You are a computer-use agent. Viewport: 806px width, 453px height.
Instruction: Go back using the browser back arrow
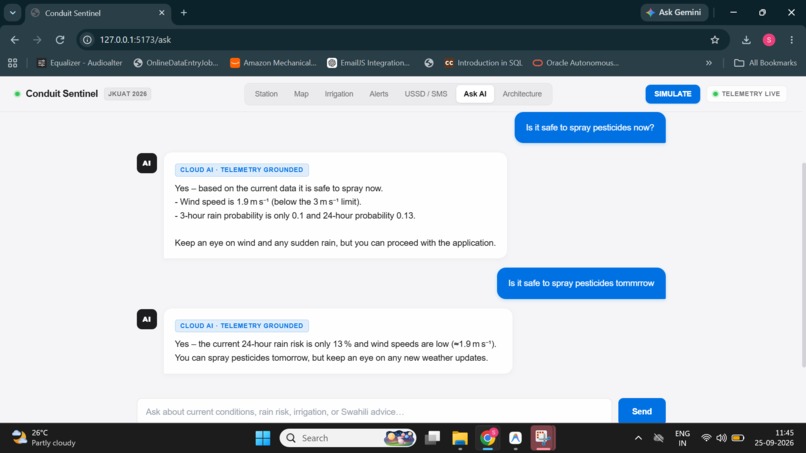pos(14,40)
